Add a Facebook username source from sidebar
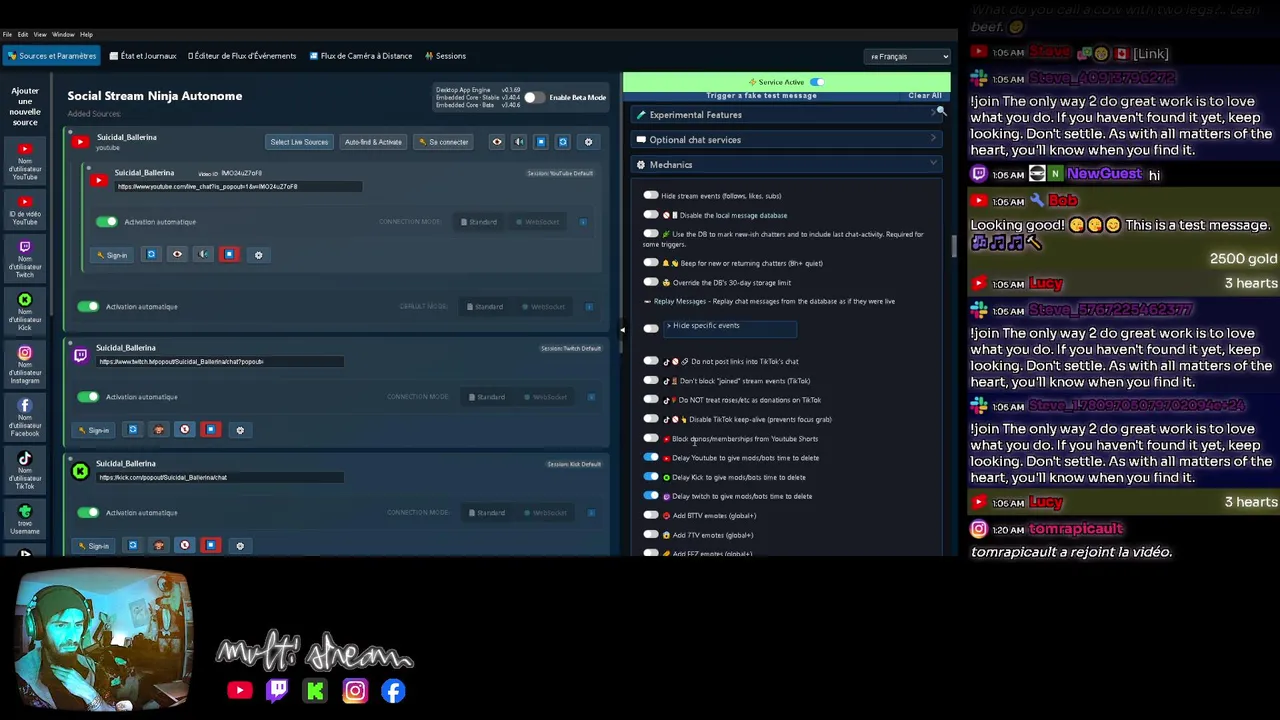This screenshot has height=720, width=1280. 25,418
